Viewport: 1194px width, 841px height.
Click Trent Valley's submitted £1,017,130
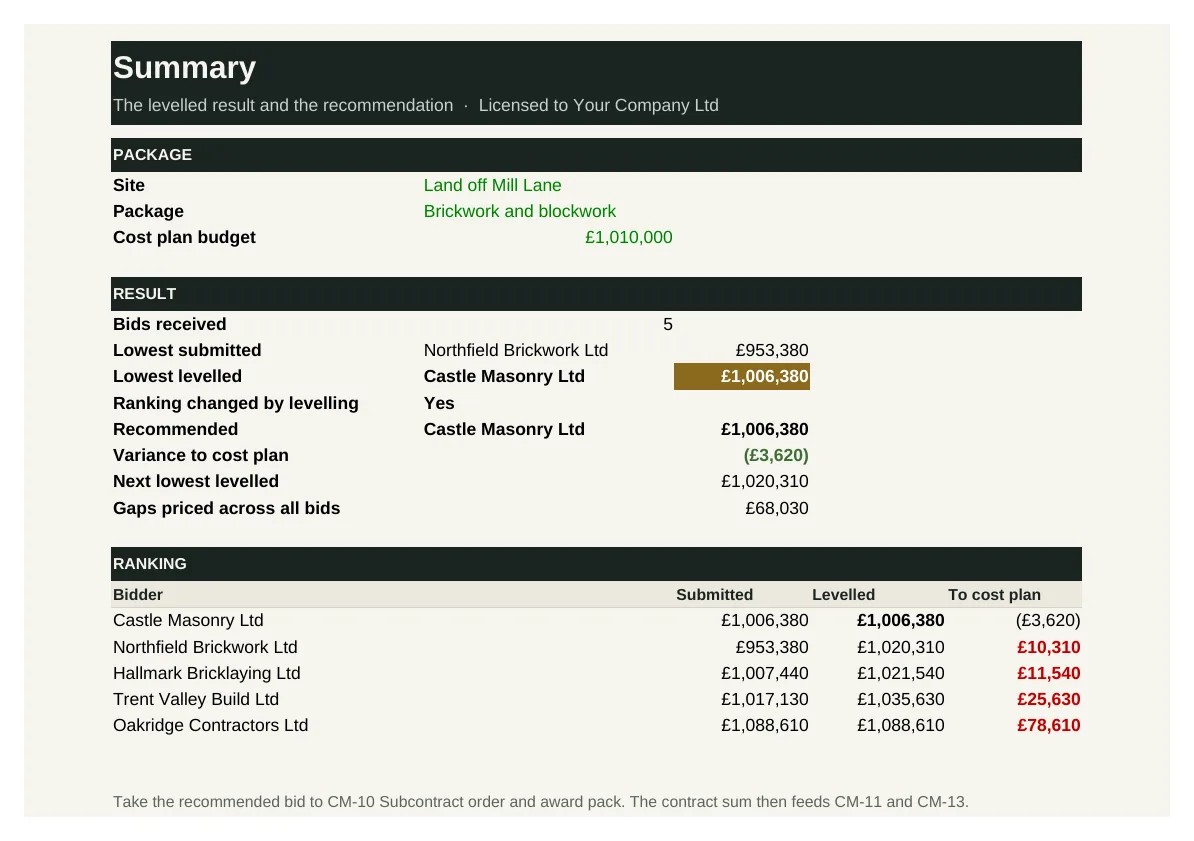pyautogui.click(x=765, y=699)
